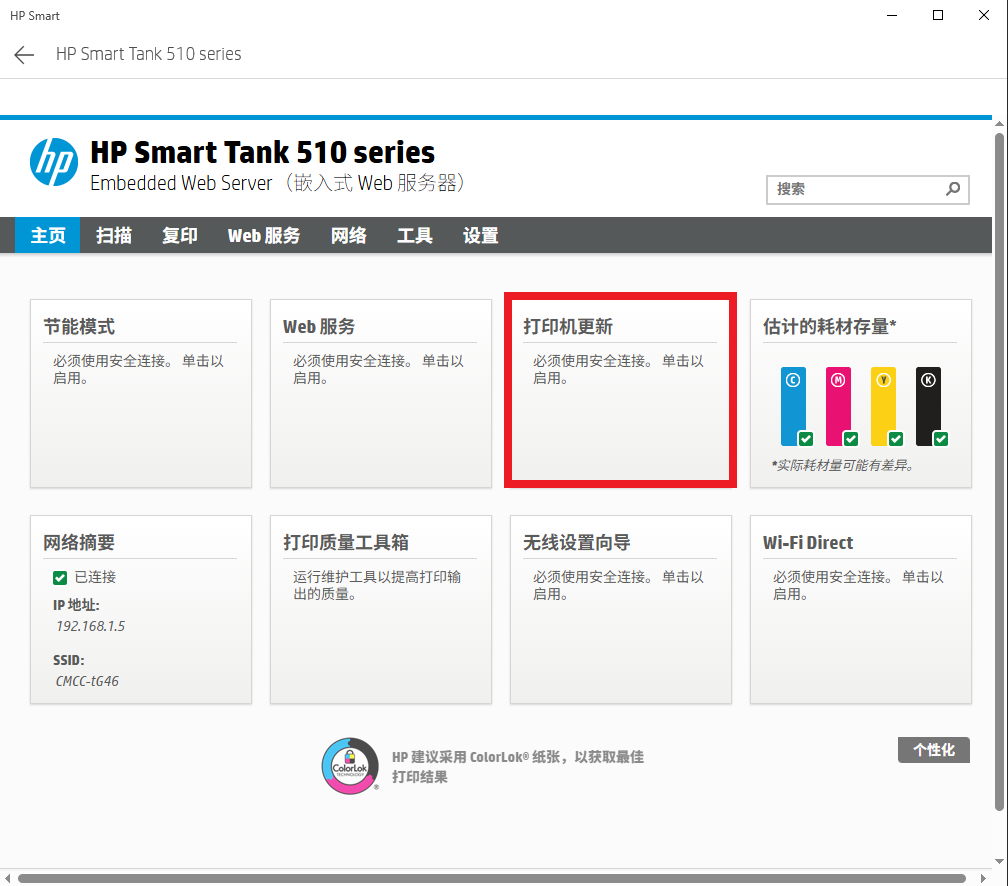Click the 搜索 search input field

[855, 189]
